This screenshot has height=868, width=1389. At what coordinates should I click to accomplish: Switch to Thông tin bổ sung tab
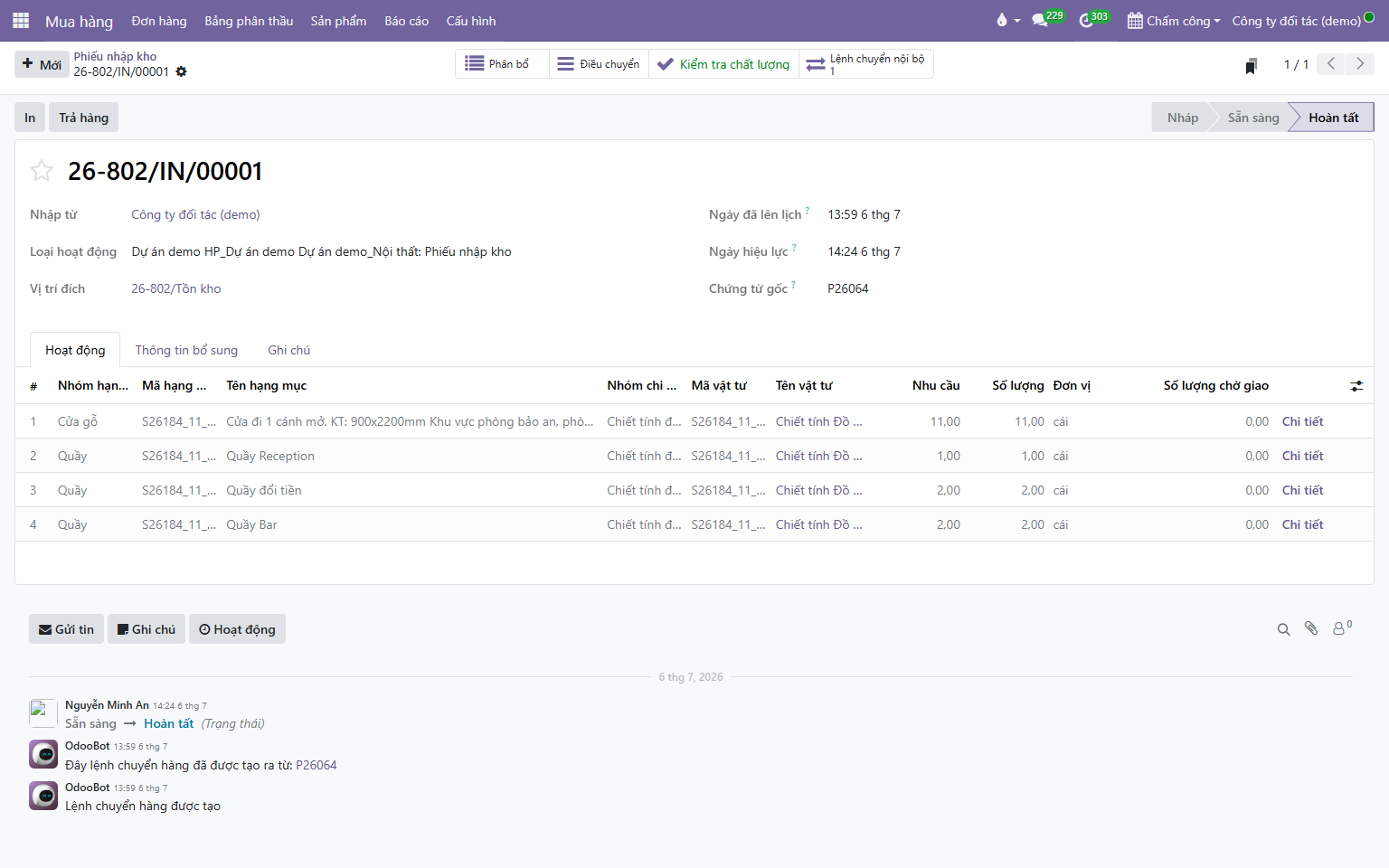(186, 350)
